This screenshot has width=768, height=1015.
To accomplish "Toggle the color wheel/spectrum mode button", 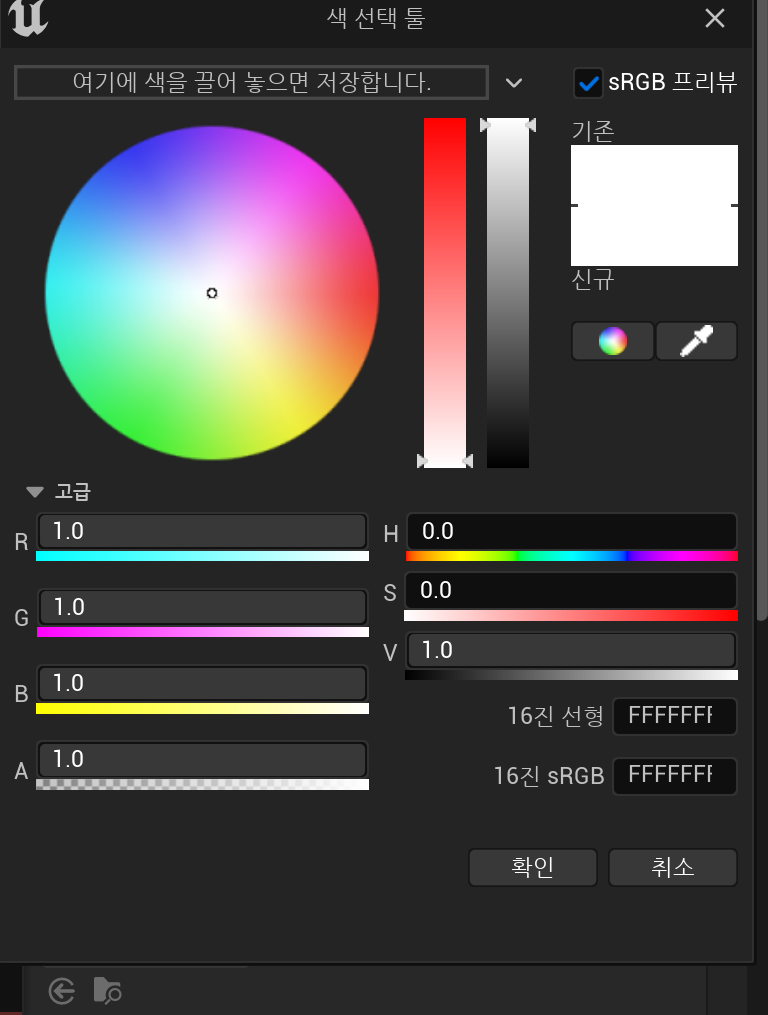I will 613,340.
